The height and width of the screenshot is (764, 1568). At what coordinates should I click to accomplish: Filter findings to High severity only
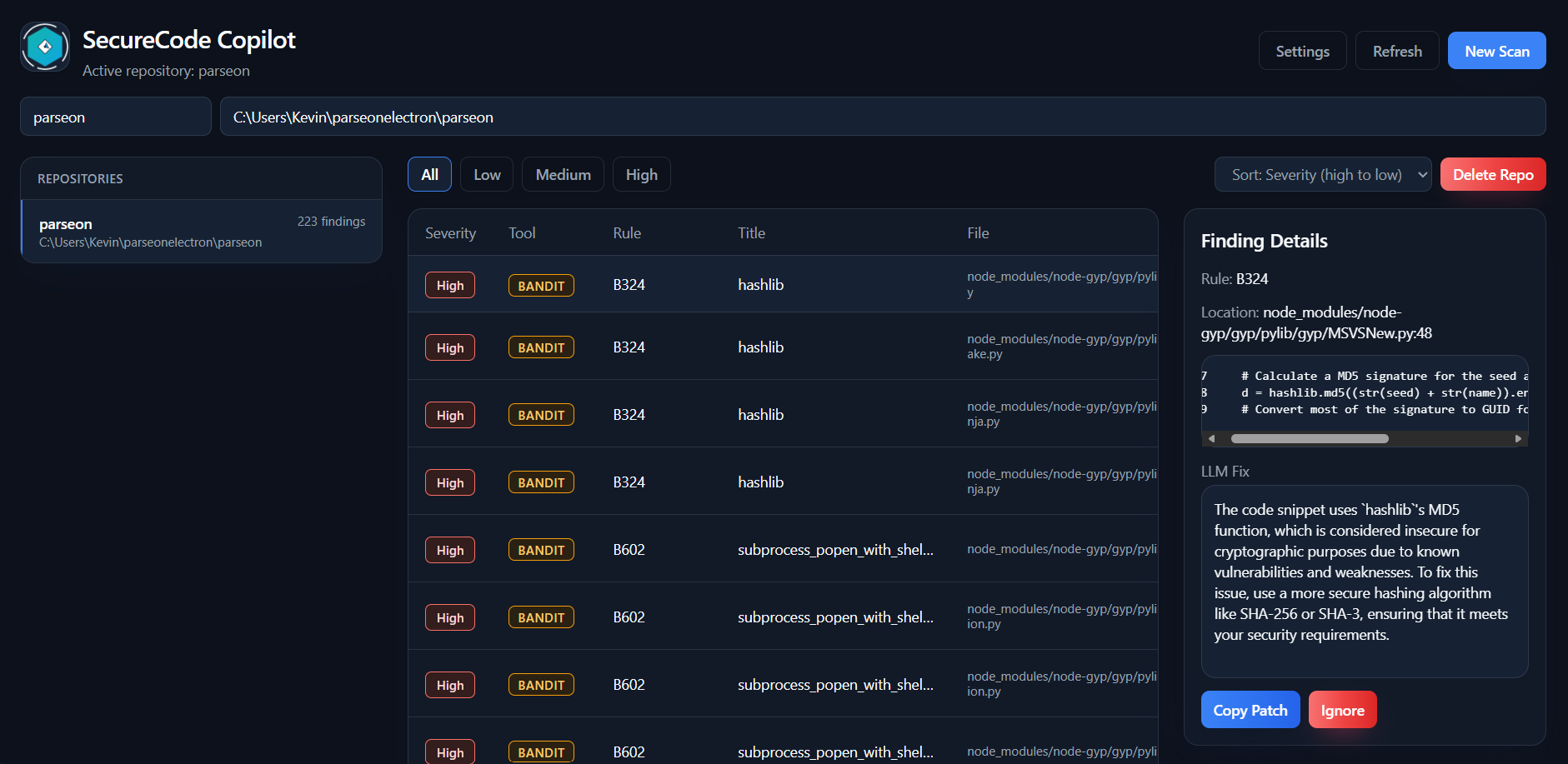click(641, 174)
